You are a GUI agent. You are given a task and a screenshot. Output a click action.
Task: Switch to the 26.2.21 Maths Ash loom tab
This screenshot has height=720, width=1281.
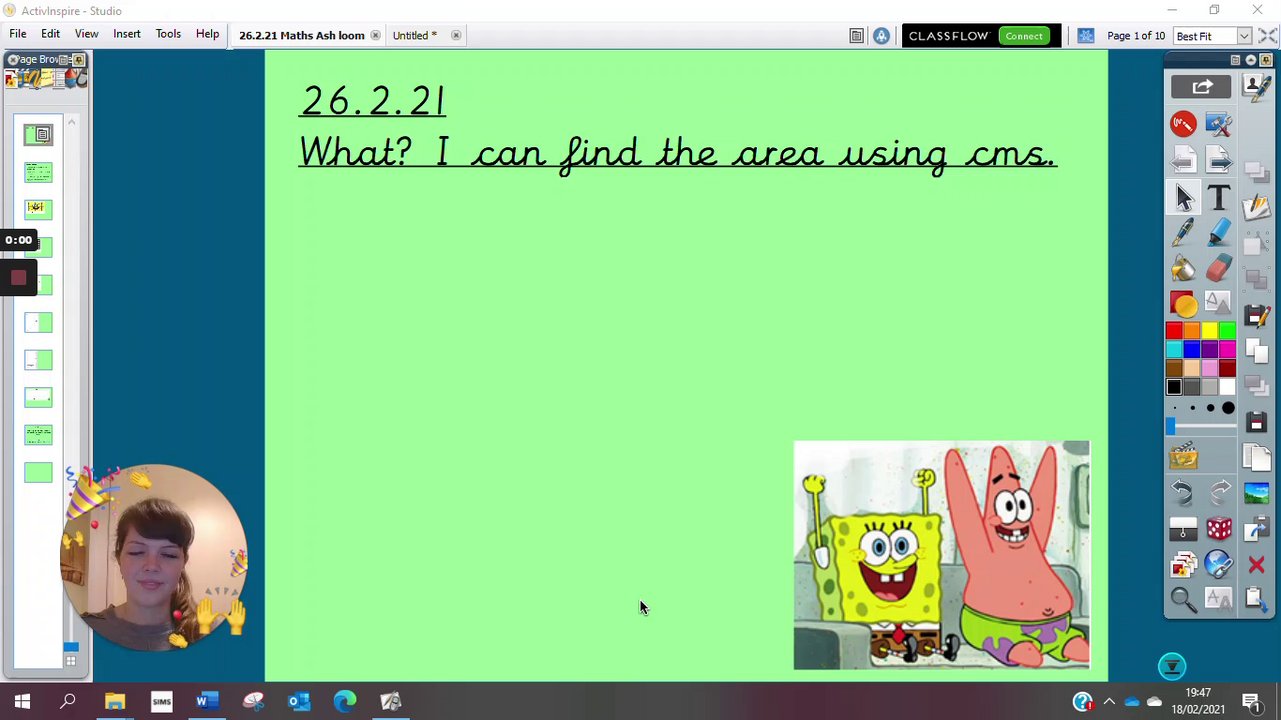pyautogui.click(x=301, y=36)
